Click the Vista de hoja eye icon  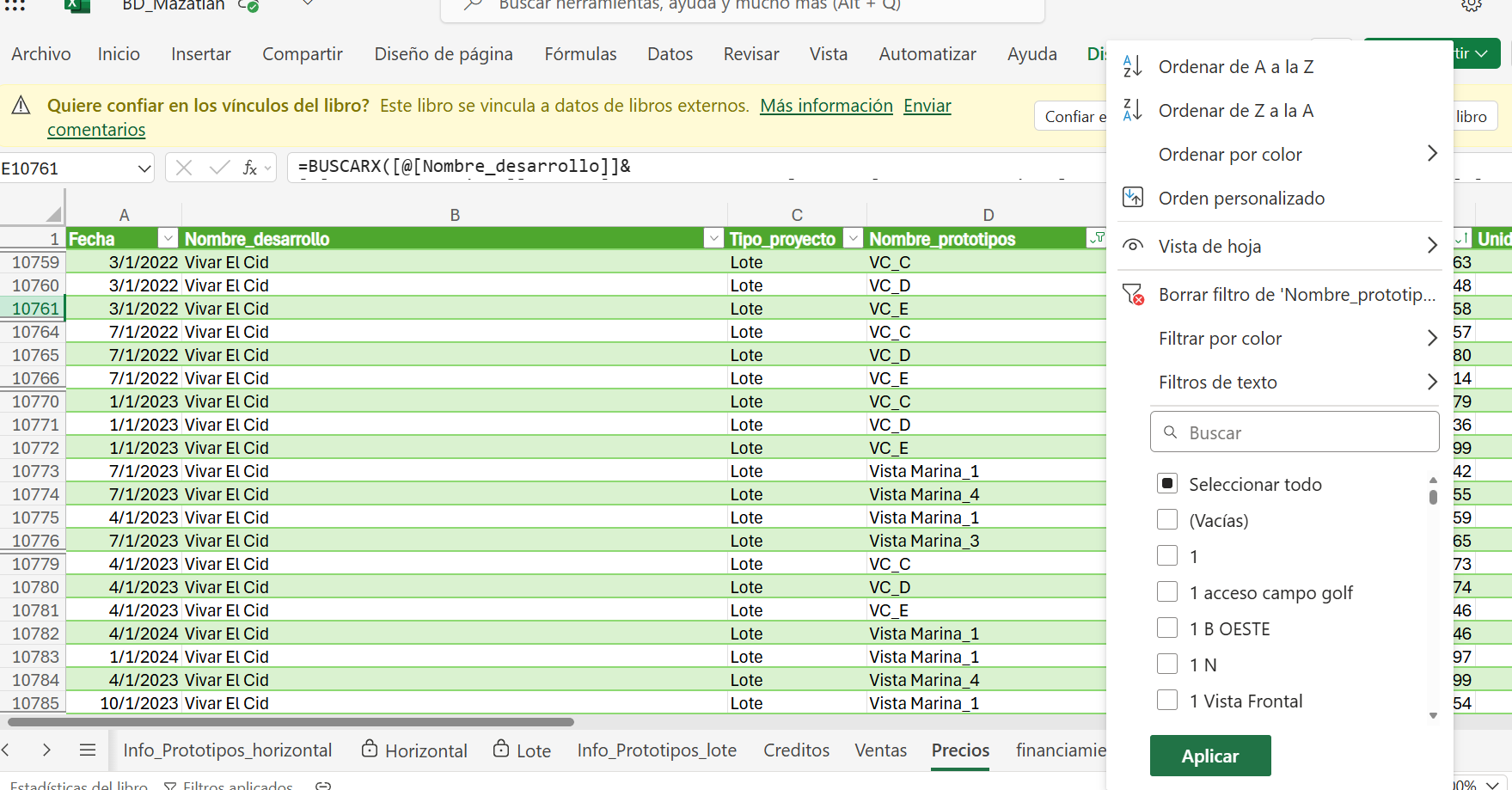coord(1133,246)
